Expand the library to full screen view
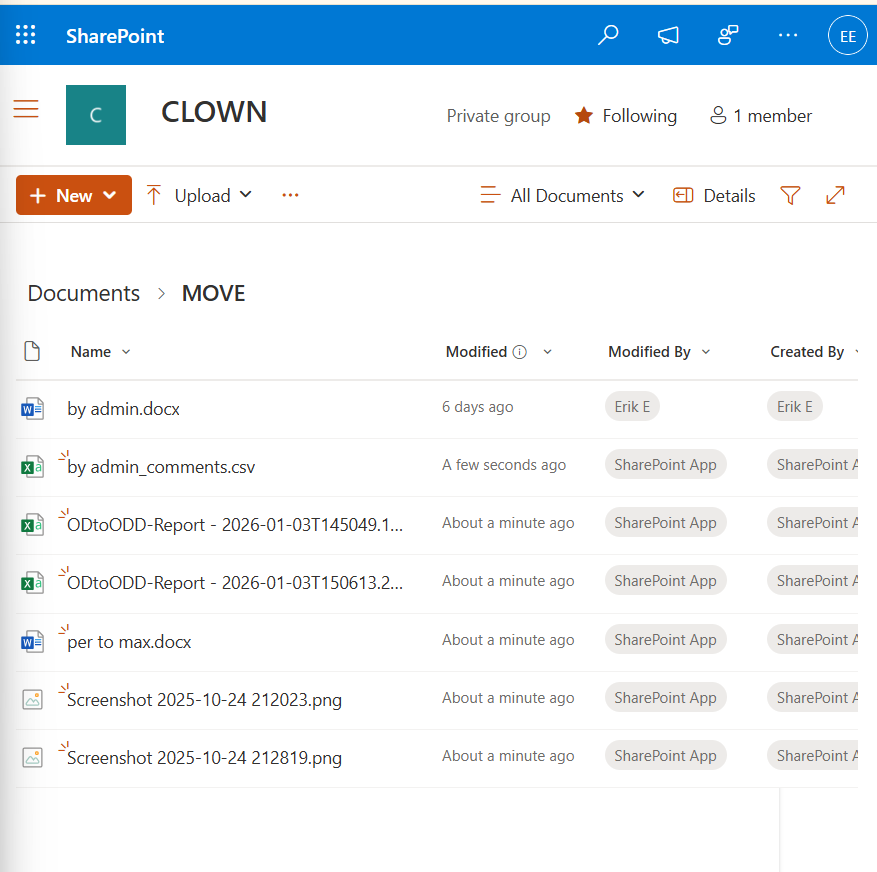The width and height of the screenshot is (877, 872). tap(835, 195)
